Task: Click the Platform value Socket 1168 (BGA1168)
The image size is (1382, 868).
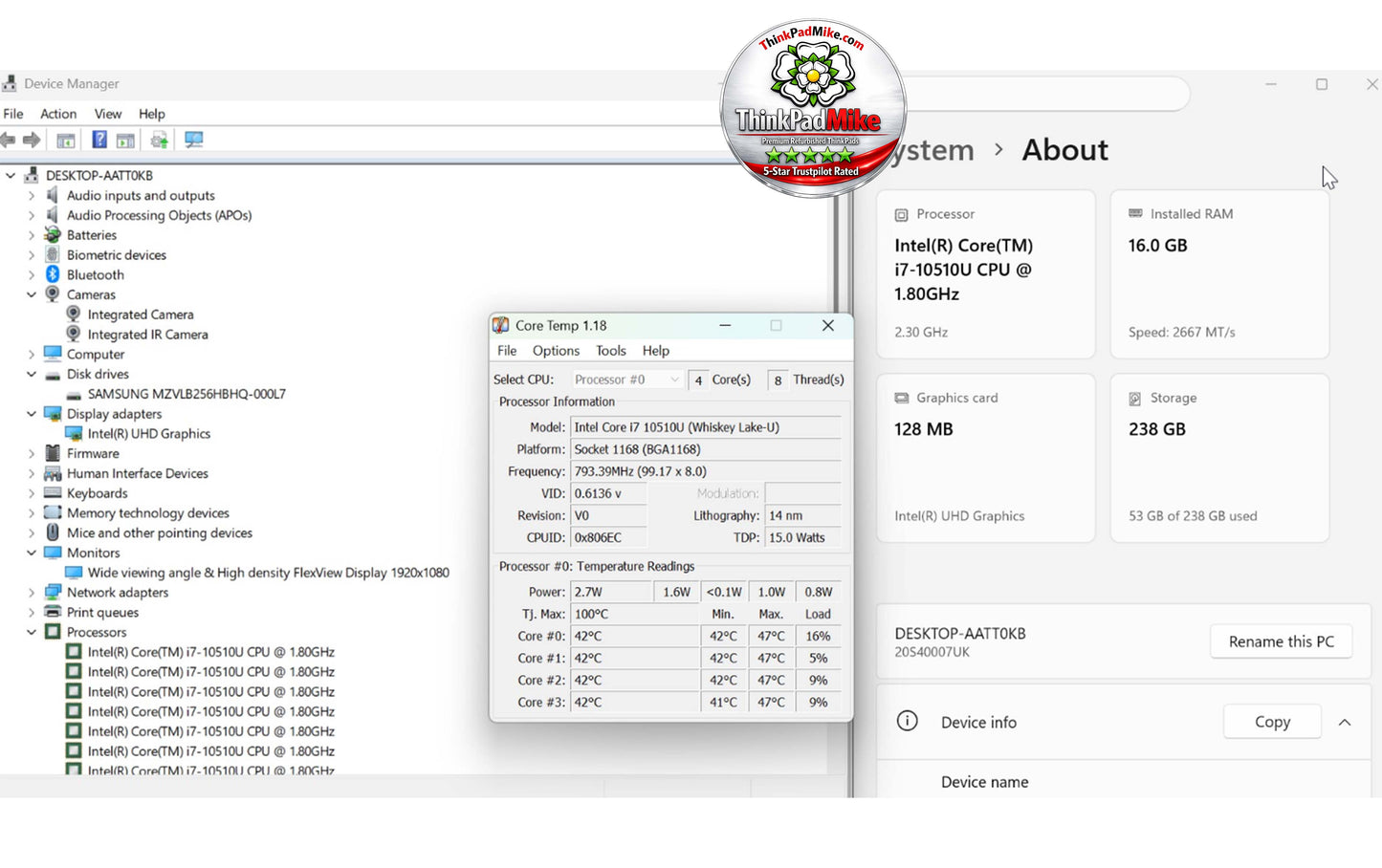Action: click(x=706, y=449)
